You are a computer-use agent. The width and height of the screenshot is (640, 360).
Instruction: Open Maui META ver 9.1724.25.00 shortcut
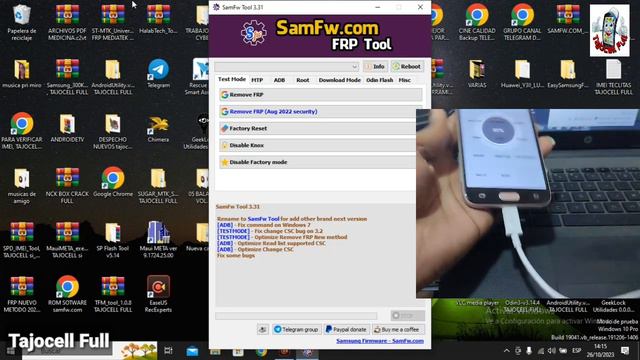click(x=158, y=240)
